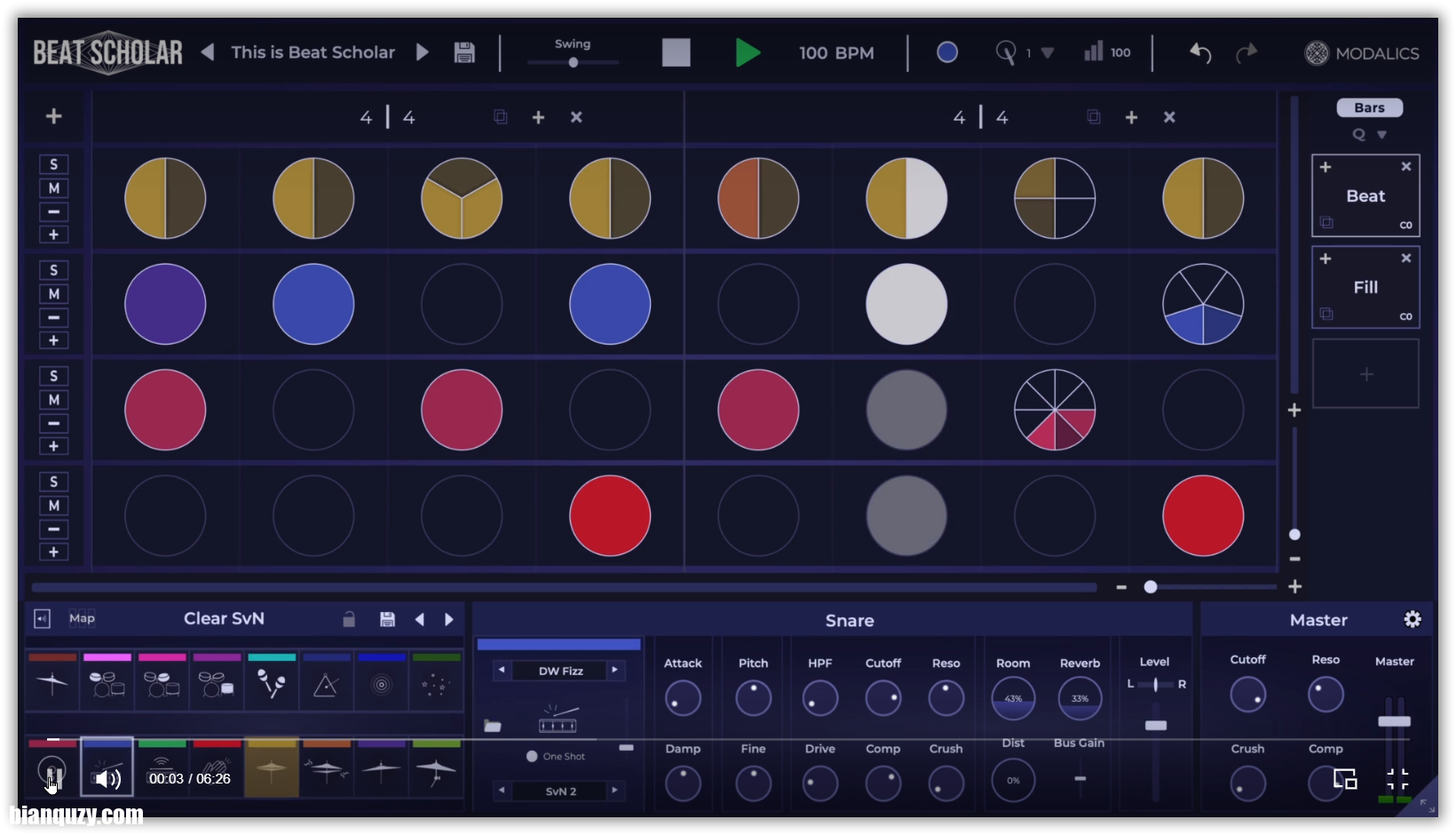
Task: Select the Fill bar block
Action: (1365, 287)
